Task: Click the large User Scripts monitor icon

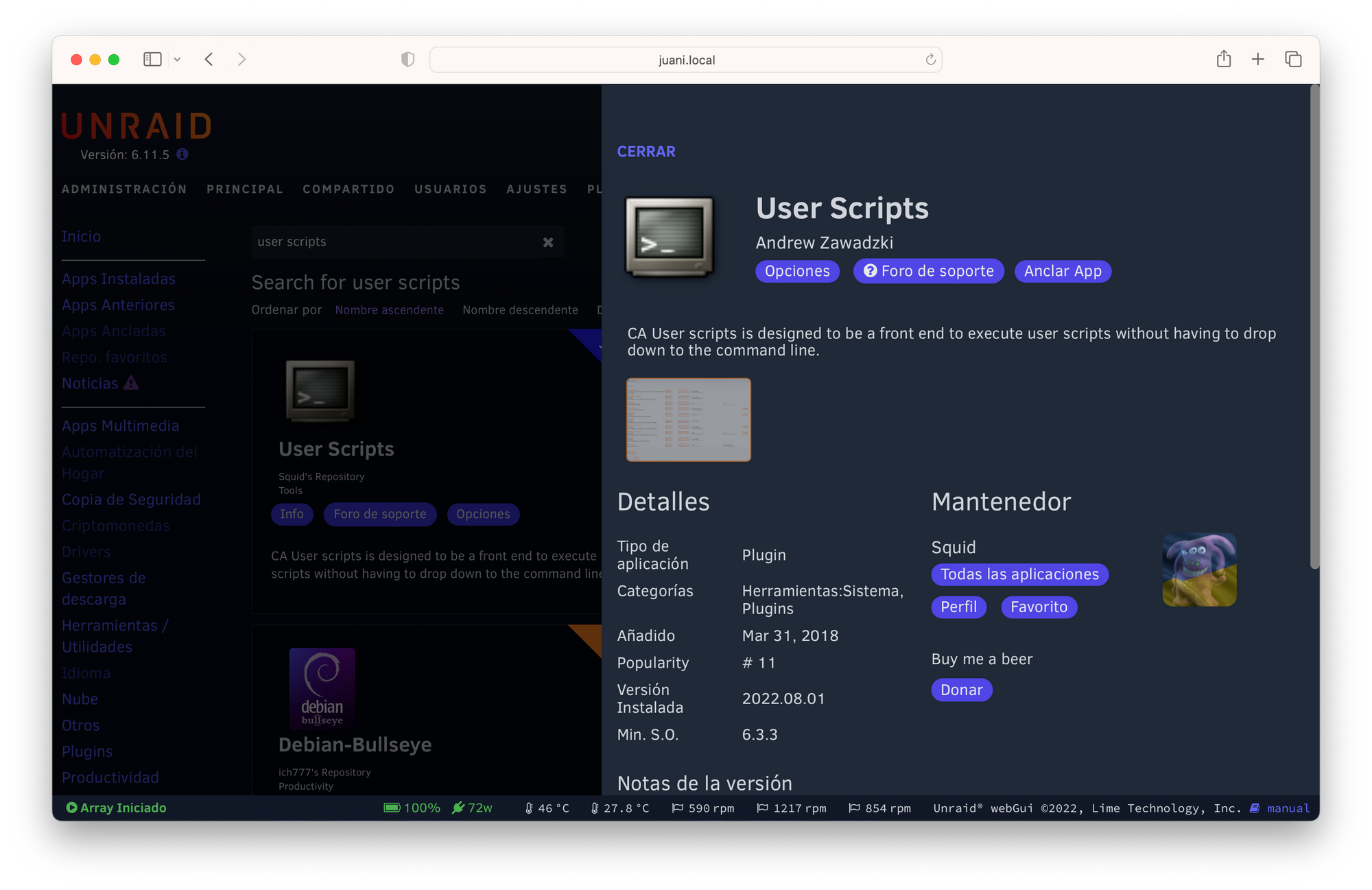Action: tap(669, 237)
